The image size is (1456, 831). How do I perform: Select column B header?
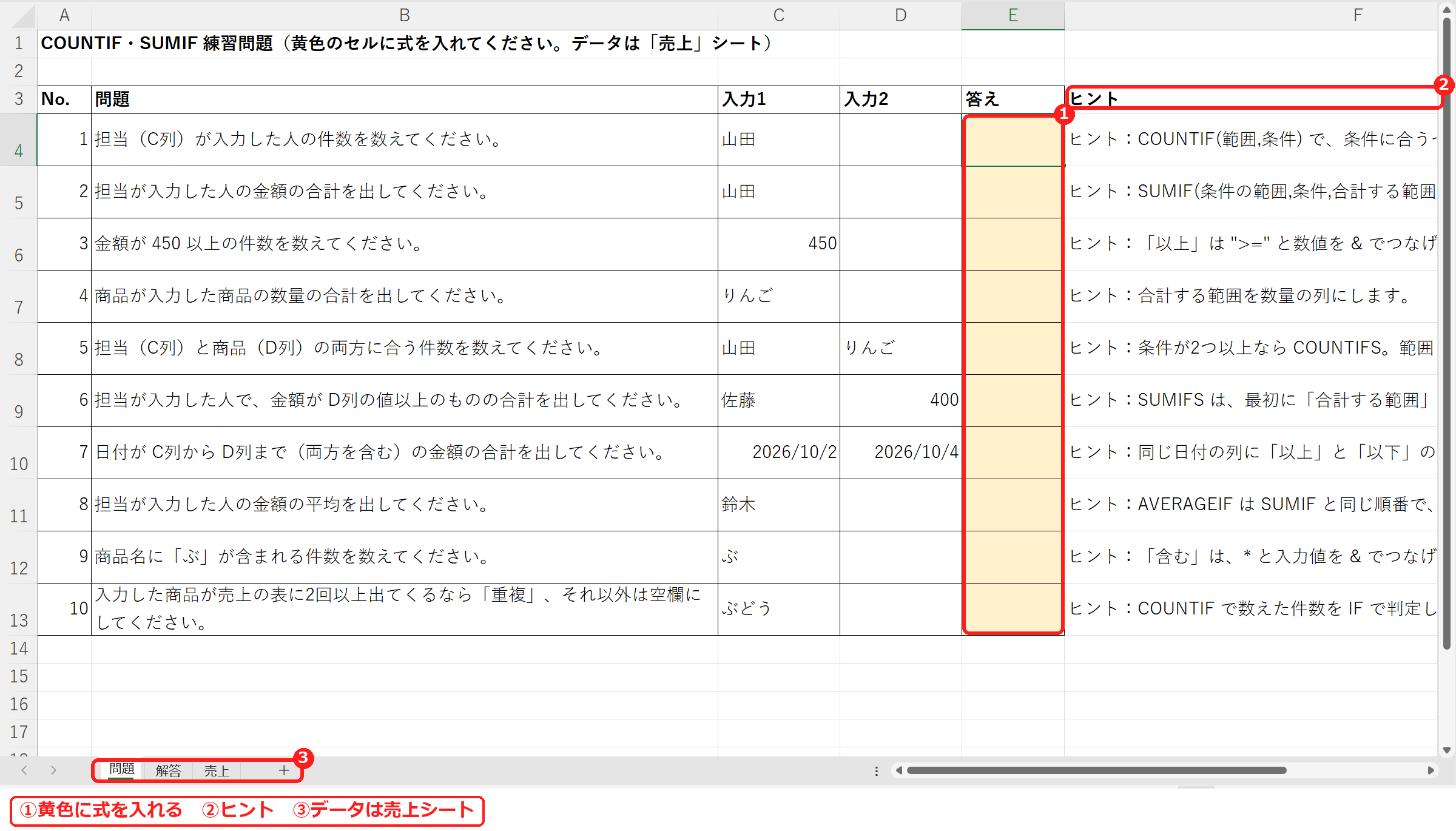tap(404, 16)
